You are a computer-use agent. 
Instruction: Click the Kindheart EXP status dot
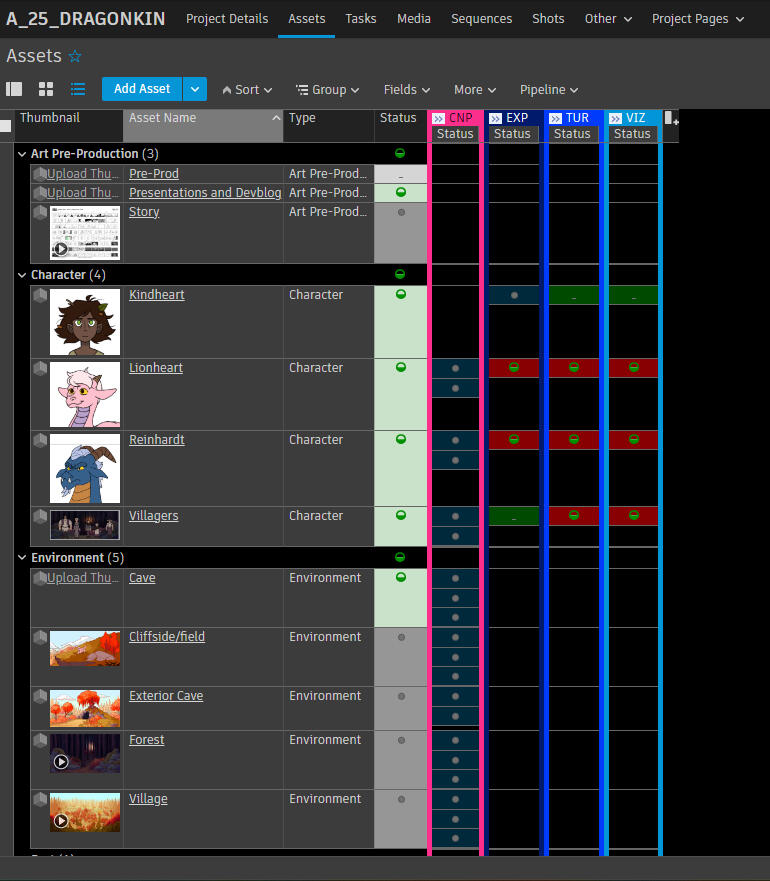click(514, 296)
